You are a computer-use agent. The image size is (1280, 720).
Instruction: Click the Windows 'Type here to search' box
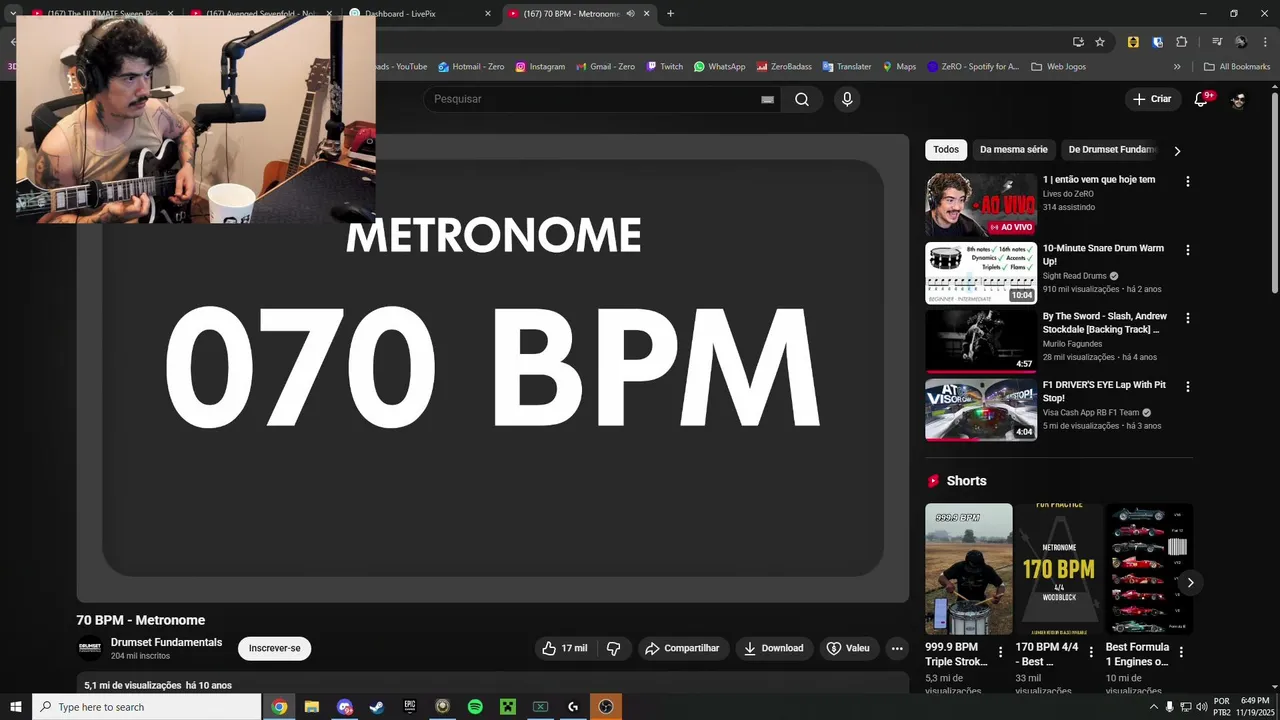pos(147,707)
